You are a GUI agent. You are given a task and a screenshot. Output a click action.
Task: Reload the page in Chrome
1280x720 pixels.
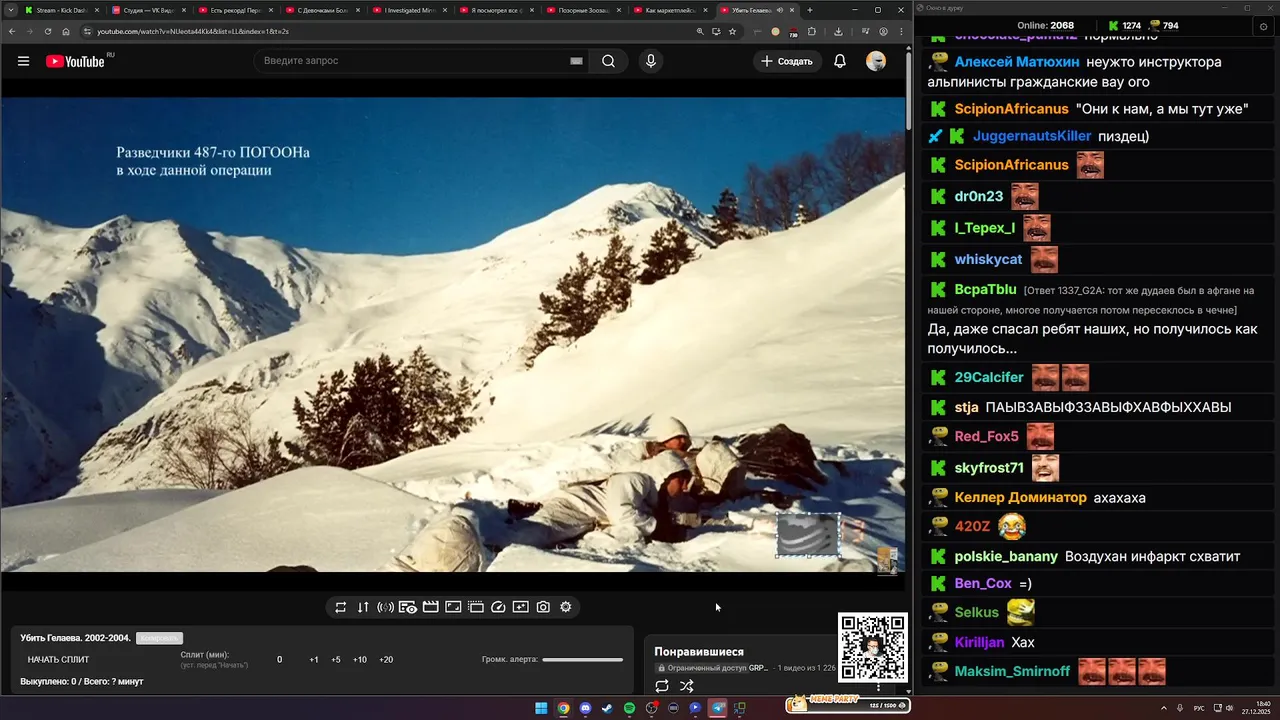pyautogui.click(x=47, y=31)
